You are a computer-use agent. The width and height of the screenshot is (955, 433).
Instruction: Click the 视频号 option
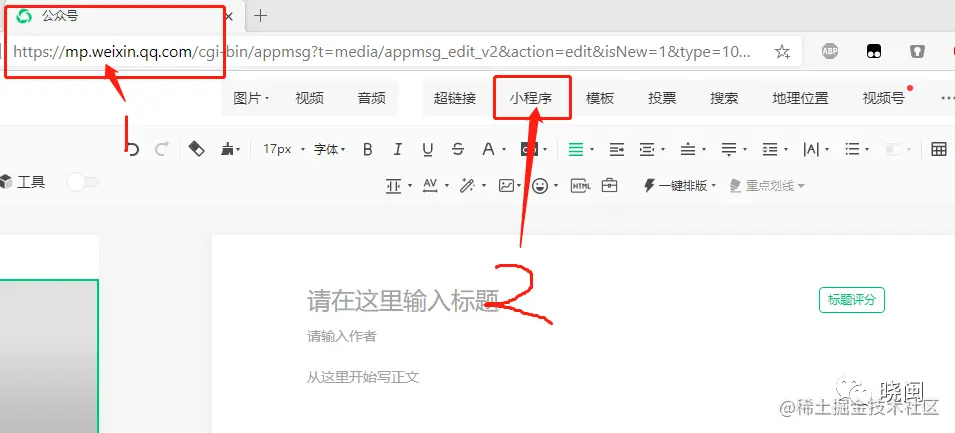point(883,98)
